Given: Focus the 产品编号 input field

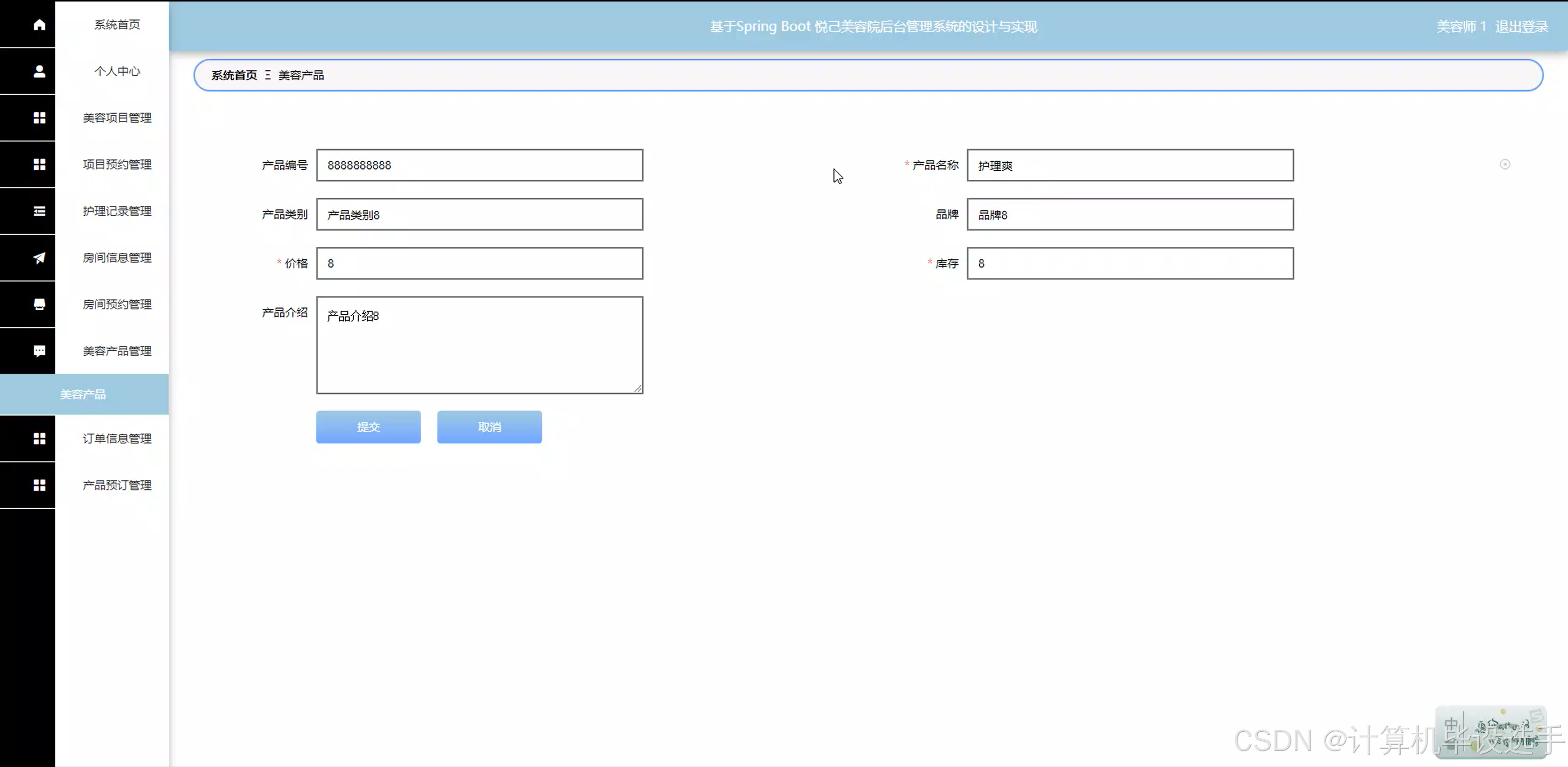Looking at the screenshot, I should pos(479,165).
